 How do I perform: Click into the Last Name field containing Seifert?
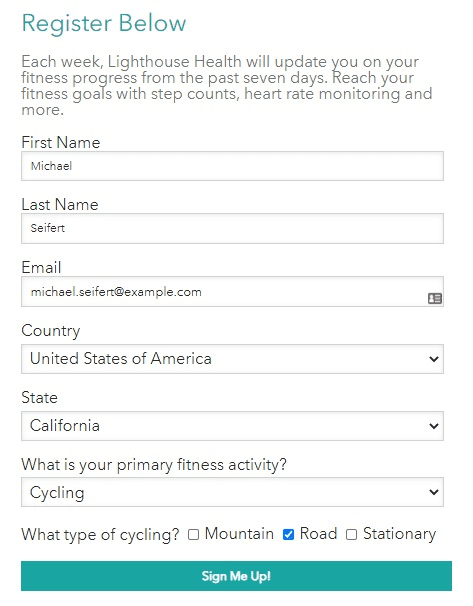[x=232, y=228]
